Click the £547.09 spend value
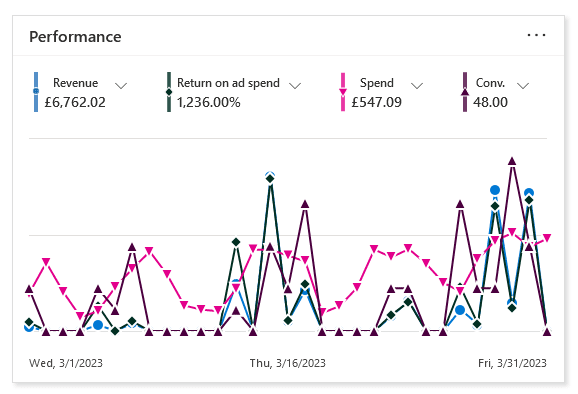This screenshot has width=578, height=394. [x=376, y=102]
